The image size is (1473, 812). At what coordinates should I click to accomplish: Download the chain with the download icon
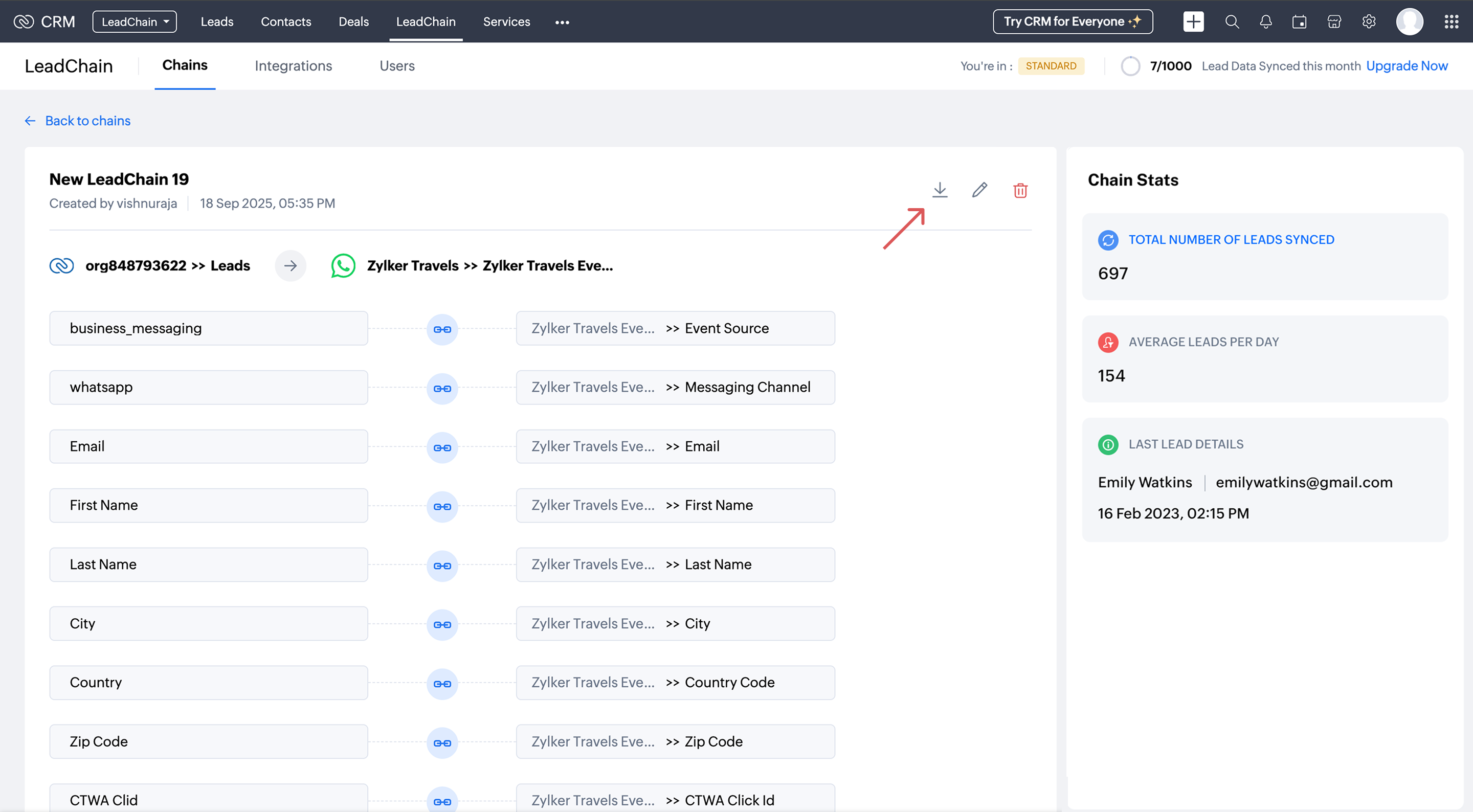pyautogui.click(x=940, y=190)
